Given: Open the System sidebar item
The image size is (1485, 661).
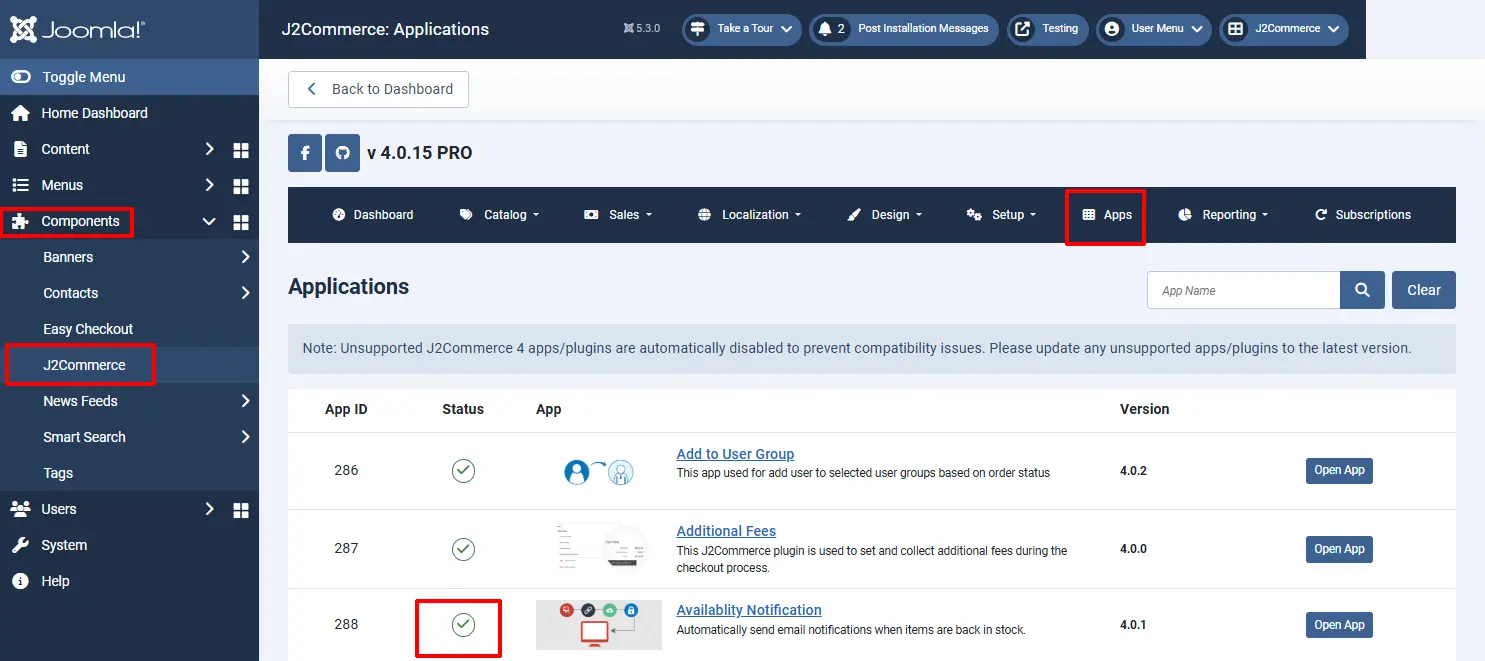Looking at the screenshot, I should 64,545.
